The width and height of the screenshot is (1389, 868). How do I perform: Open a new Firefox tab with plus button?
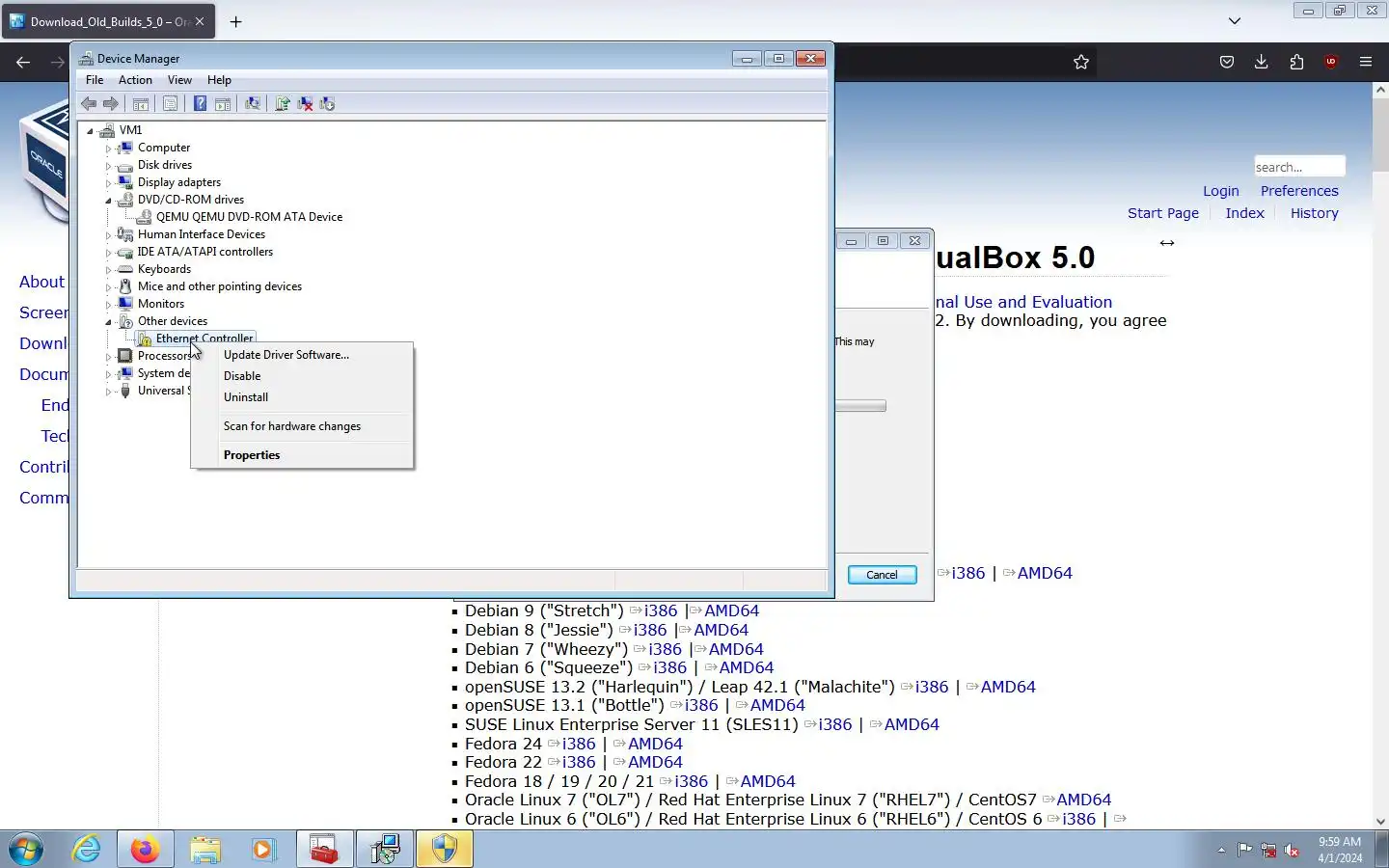[235, 21]
